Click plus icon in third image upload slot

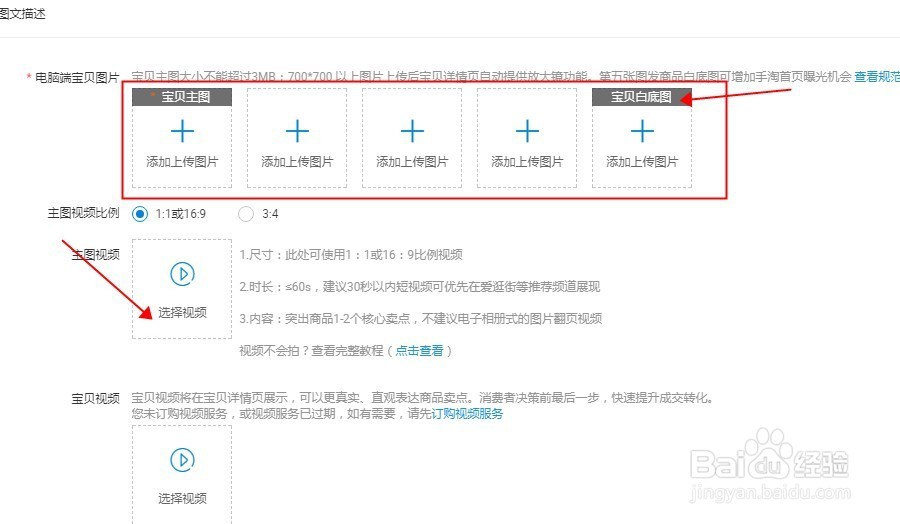412,131
